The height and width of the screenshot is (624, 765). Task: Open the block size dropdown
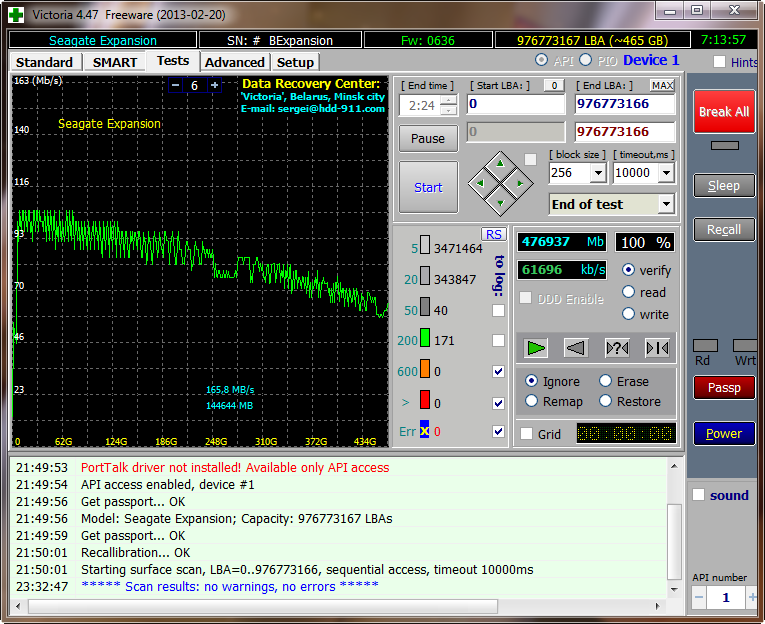[x=598, y=173]
